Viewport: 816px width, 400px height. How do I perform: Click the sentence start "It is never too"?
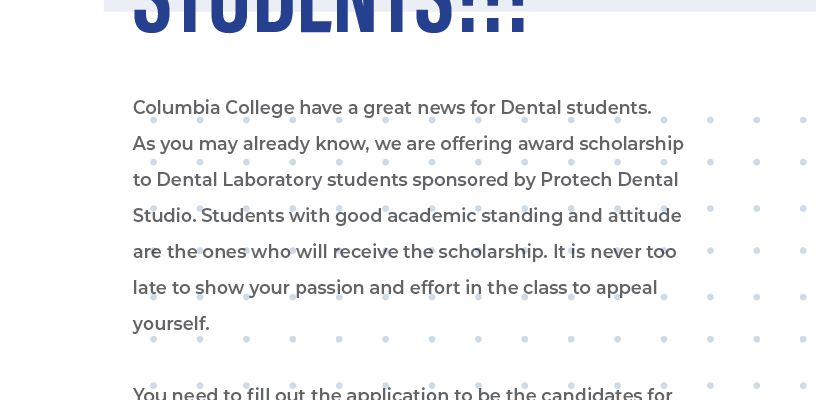(615, 252)
